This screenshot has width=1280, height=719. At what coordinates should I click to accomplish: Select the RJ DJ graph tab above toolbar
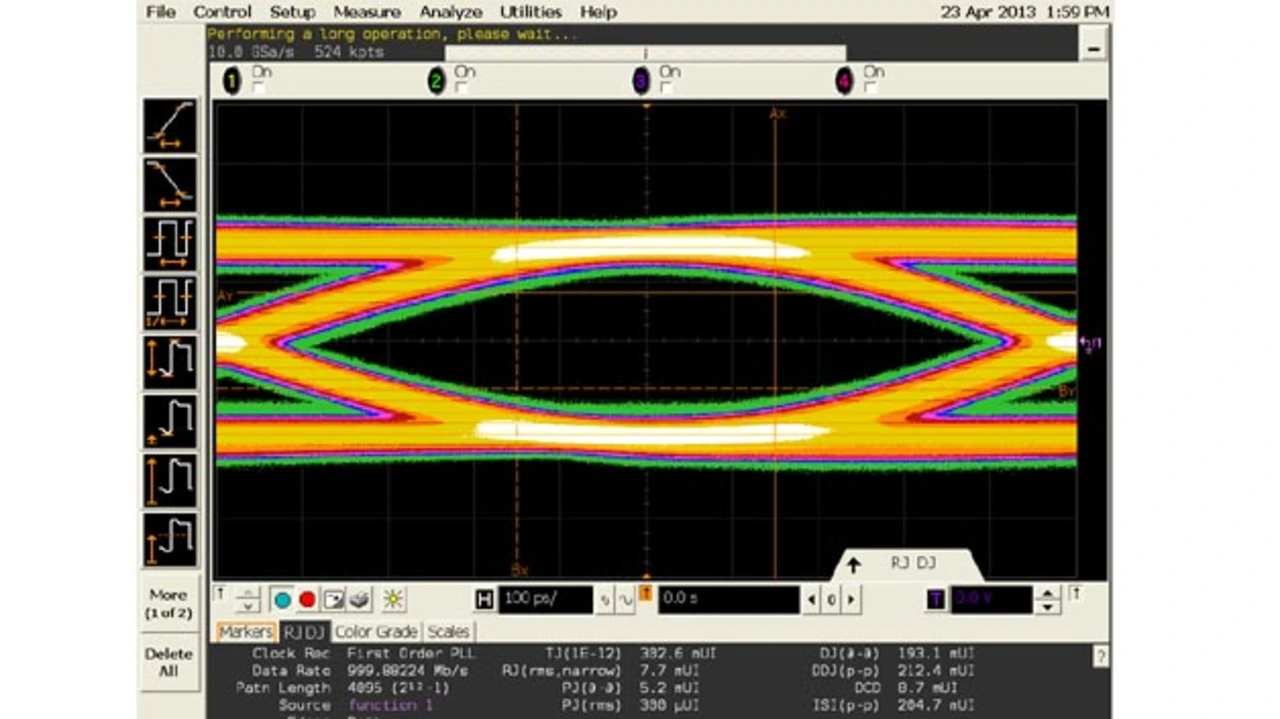(910, 565)
